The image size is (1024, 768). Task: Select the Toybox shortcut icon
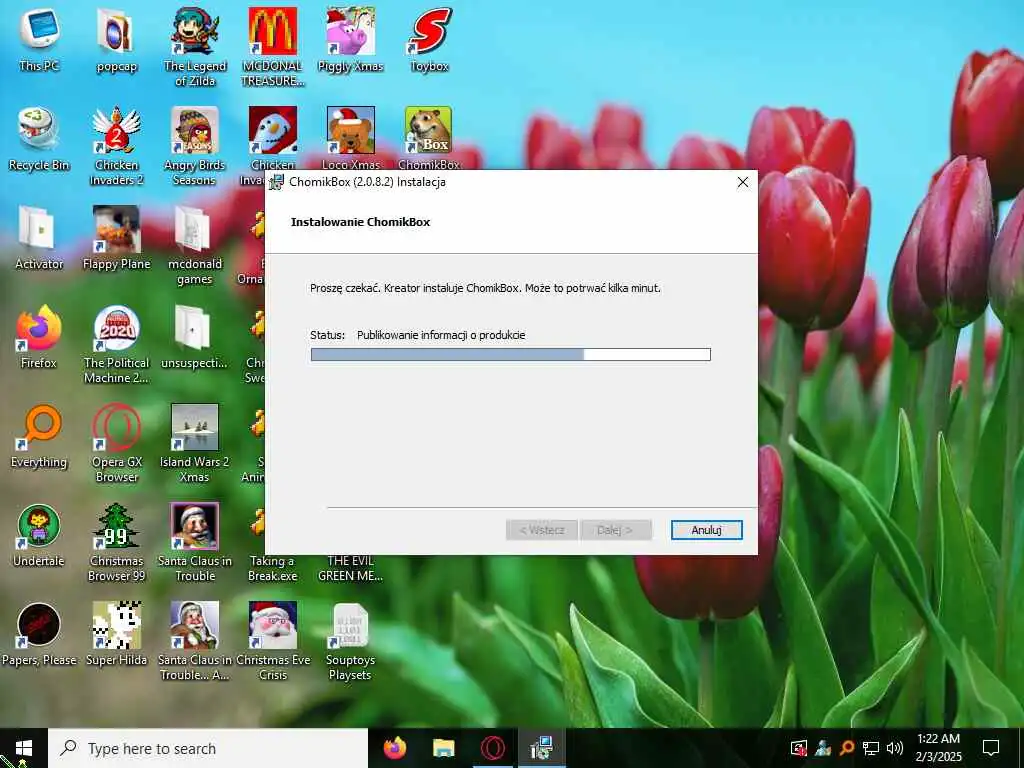point(429,40)
